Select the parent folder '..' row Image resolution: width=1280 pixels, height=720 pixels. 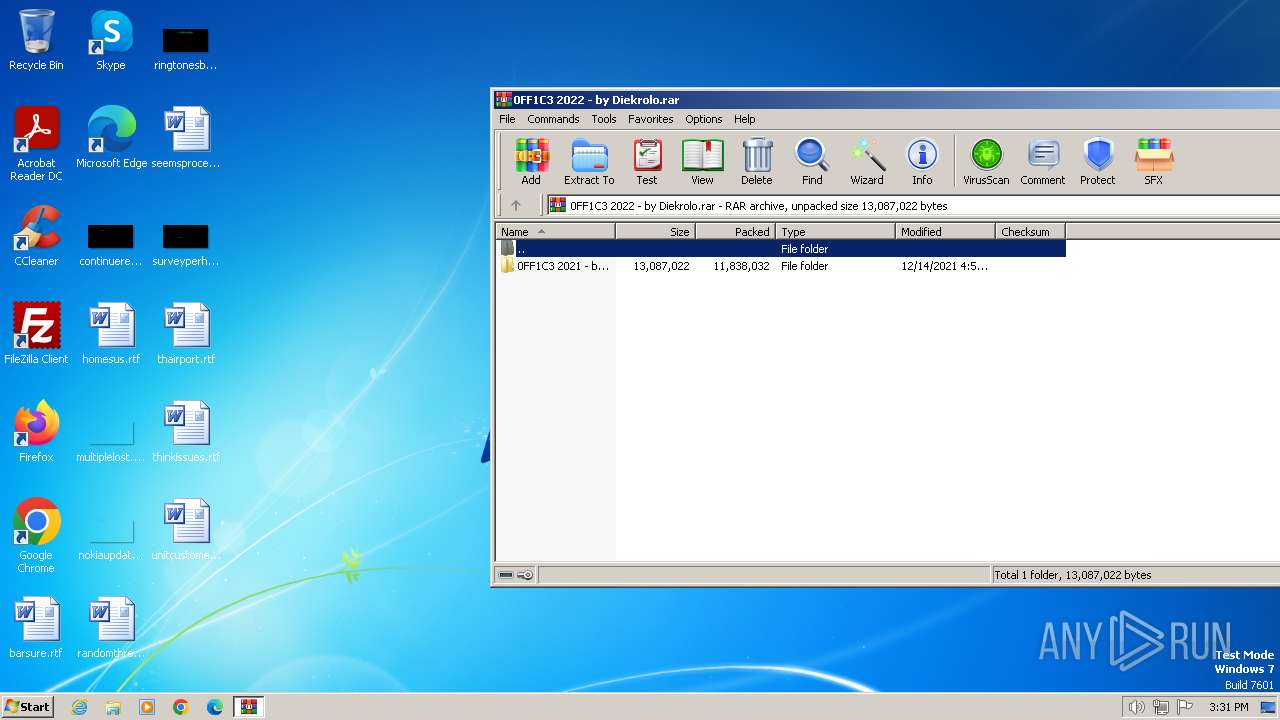click(x=781, y=248)
